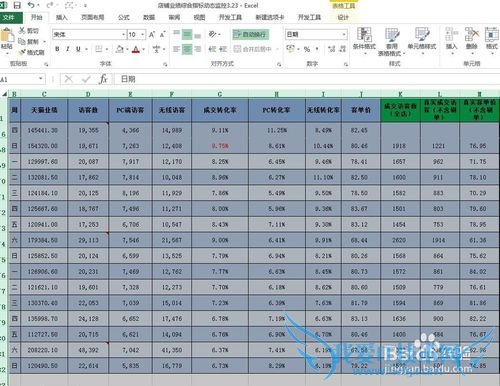Toggle center horizontal alignment (highlighted, lower row)

point(187,49)
